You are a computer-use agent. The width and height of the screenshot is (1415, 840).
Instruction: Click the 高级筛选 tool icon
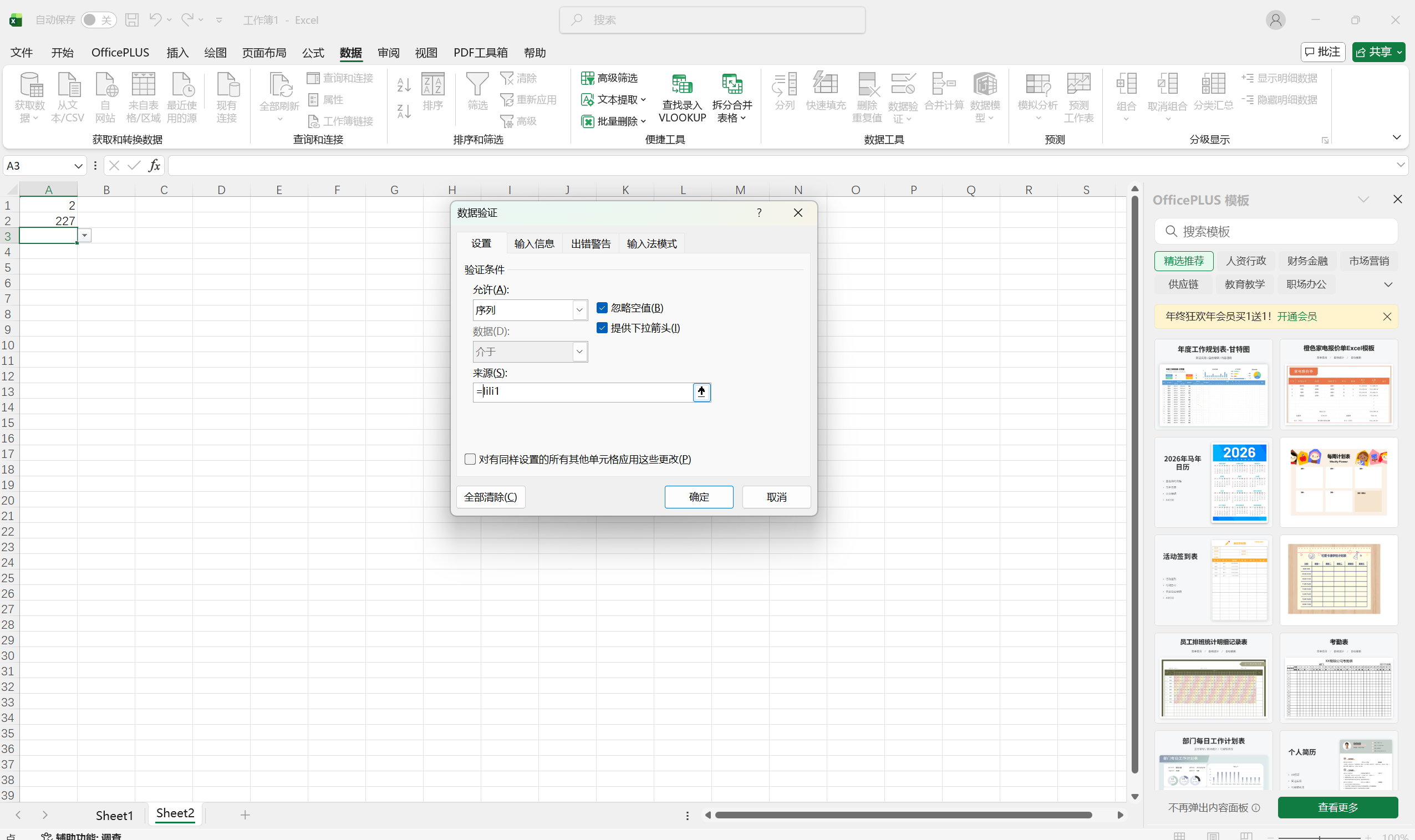tap(588, 78)
